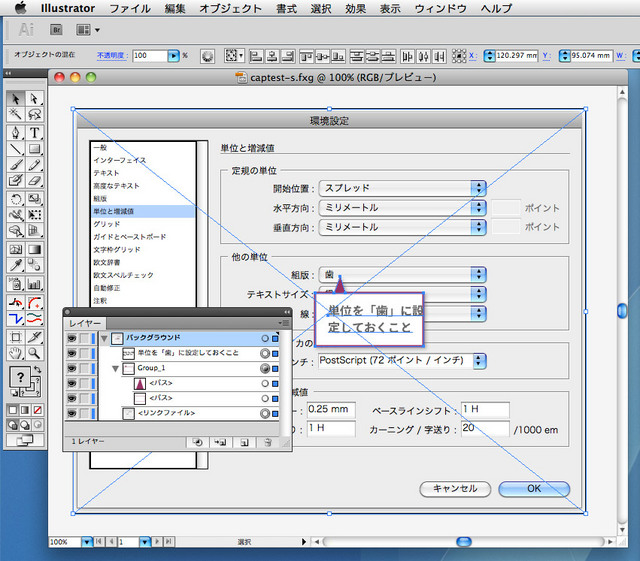Select the Perspective Grid tool
The height and width of the screenshot is (561, 640).
tap(34, 231)
